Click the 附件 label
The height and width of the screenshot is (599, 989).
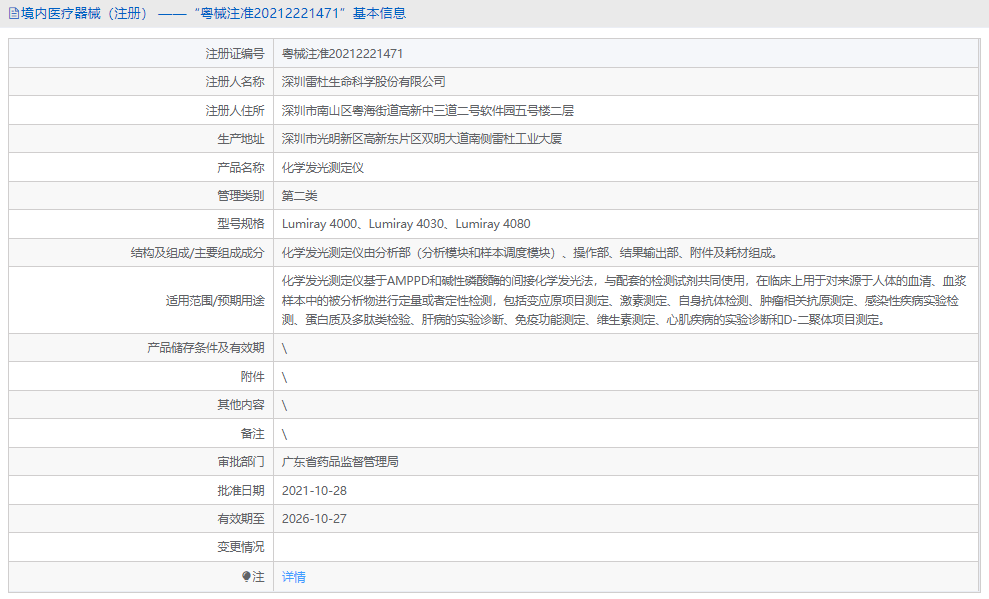pyautogui.click(x=252, y=376)
